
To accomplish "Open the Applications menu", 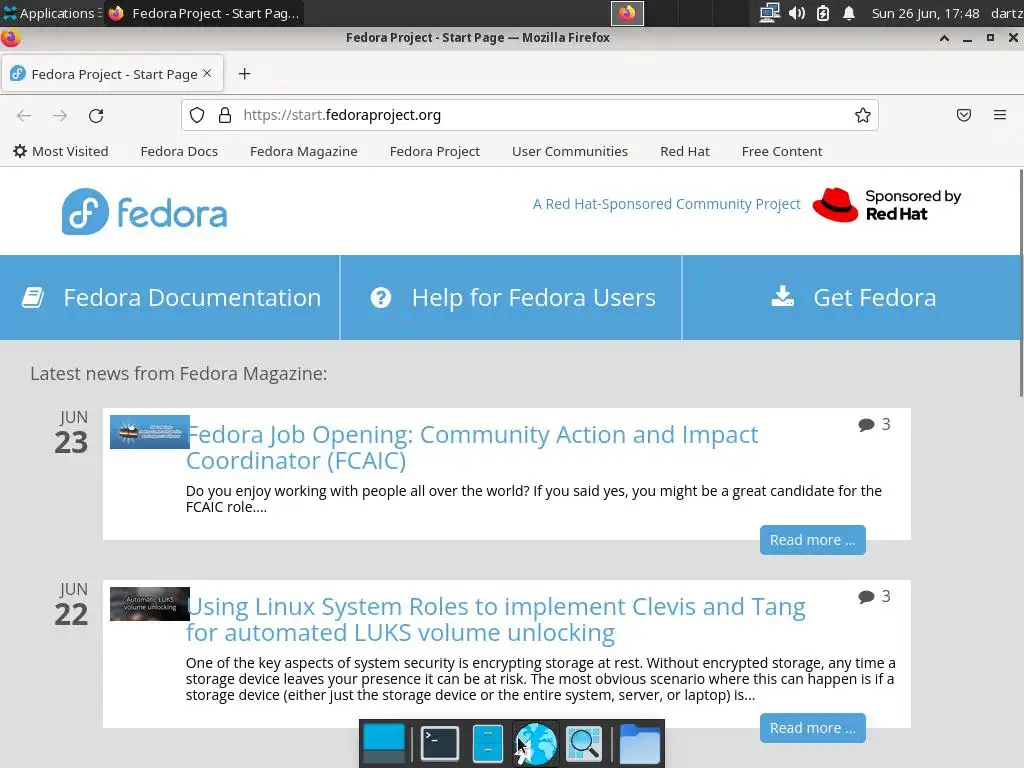I will (x=50, y=13).
